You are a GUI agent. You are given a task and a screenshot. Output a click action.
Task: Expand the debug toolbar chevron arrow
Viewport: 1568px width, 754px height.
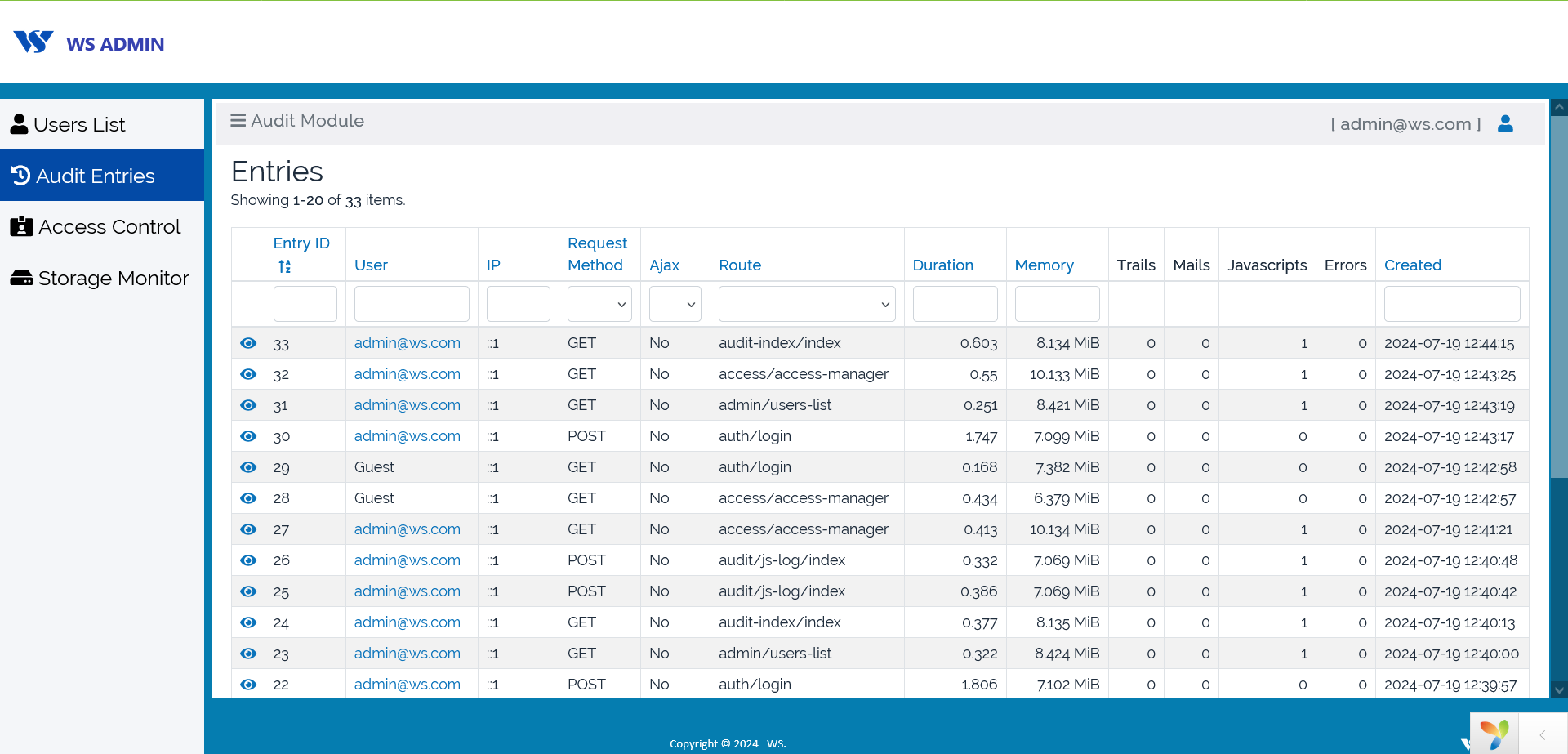click(x=1543, y=734)
